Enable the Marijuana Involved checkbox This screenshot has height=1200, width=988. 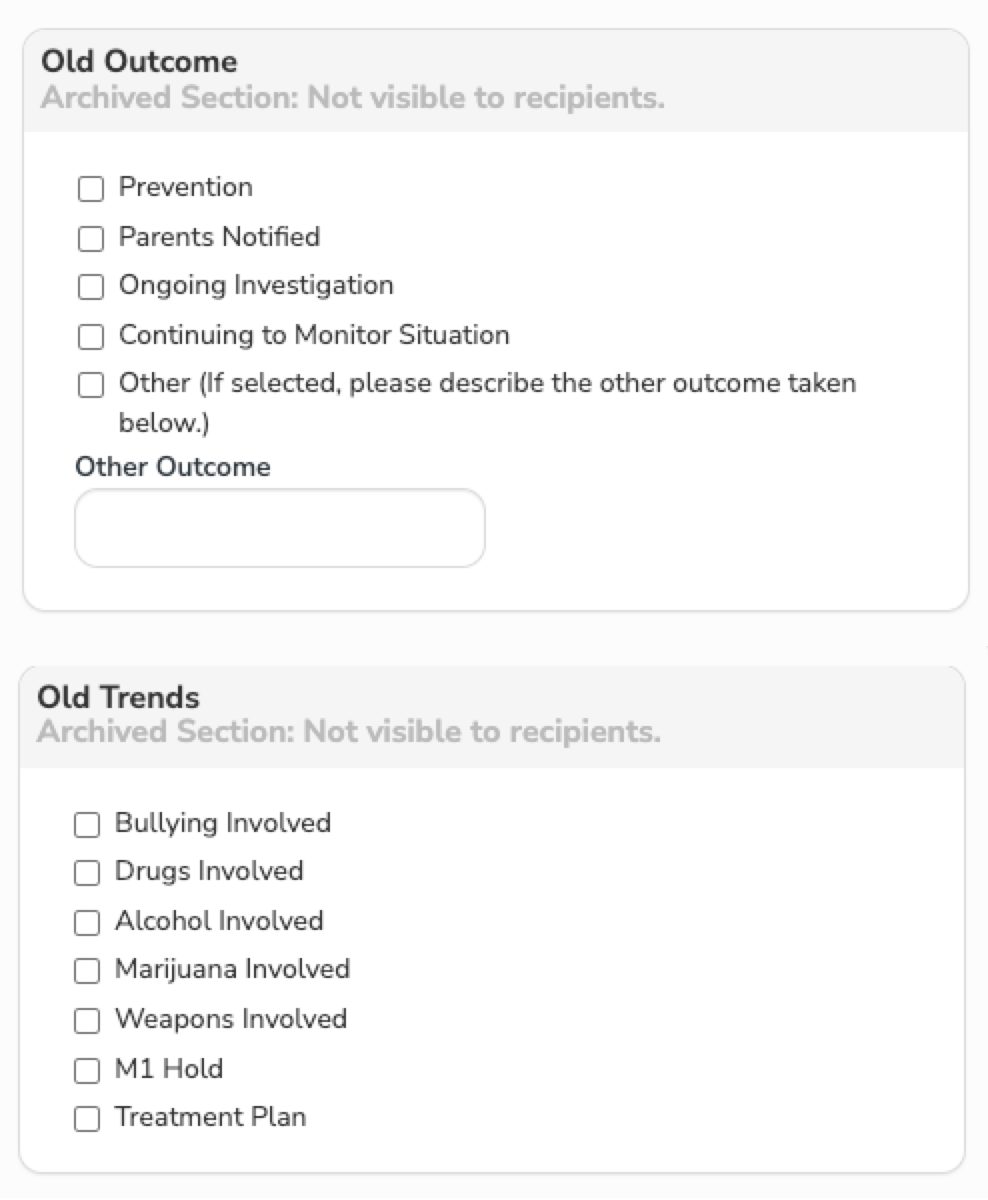[87, 971]
